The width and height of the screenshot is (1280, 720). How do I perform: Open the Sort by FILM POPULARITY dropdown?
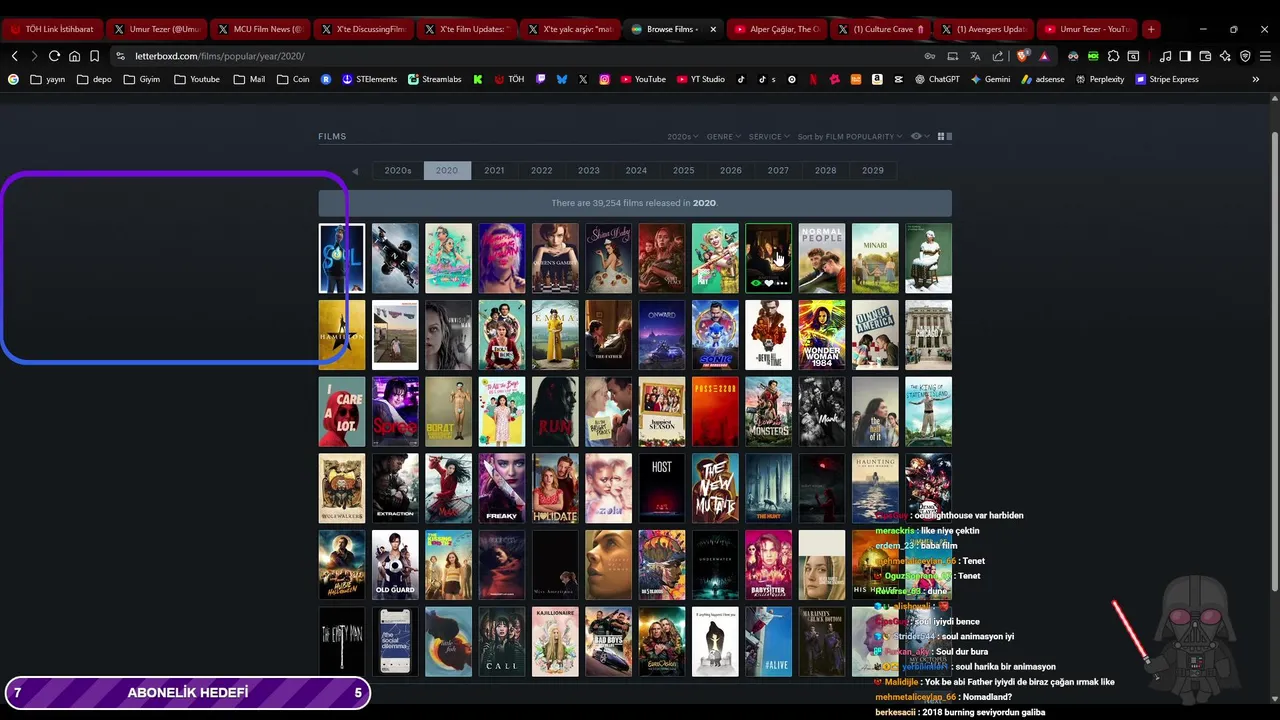(x=850, y=136)
